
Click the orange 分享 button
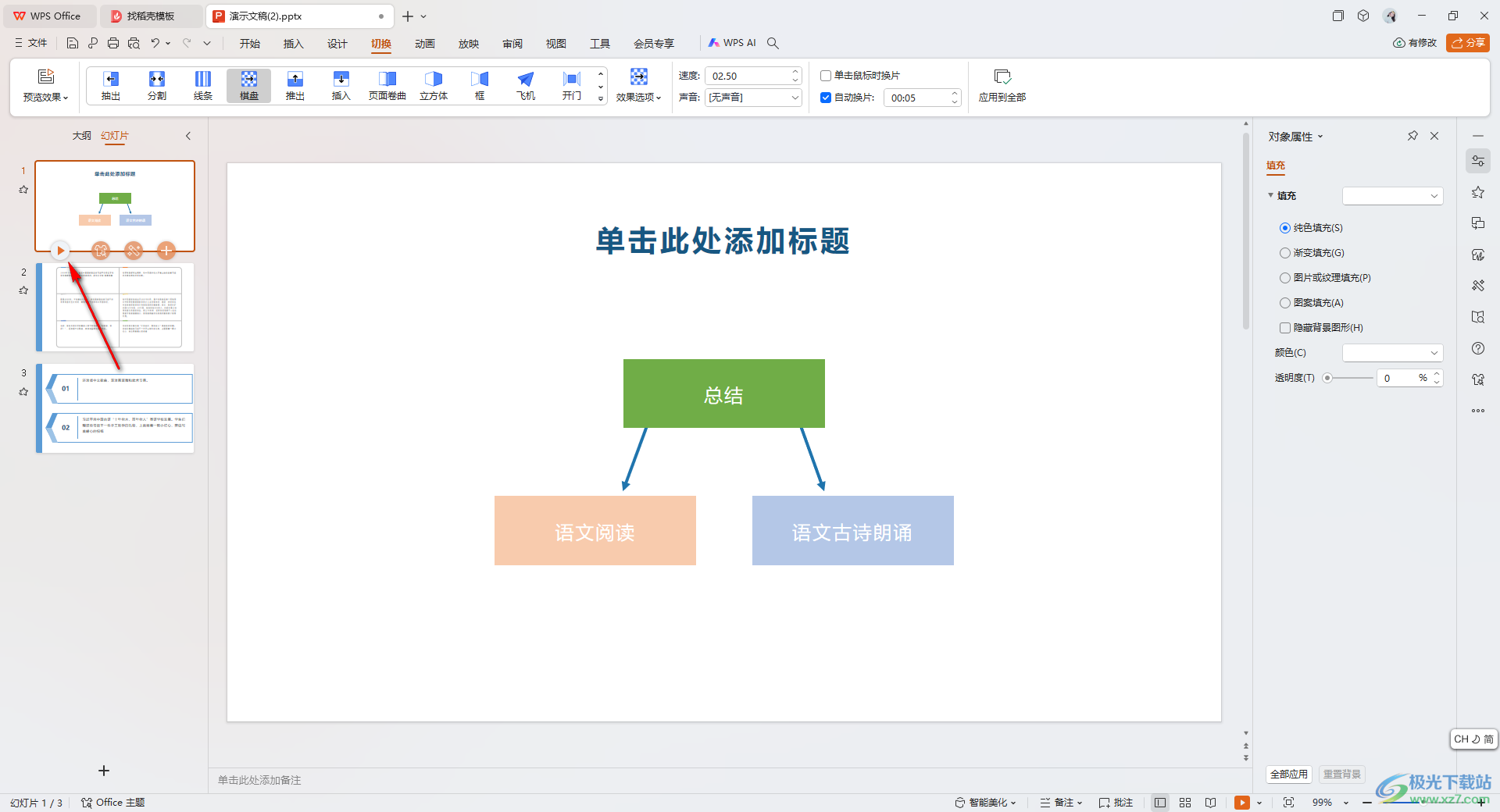[1467, 43]
